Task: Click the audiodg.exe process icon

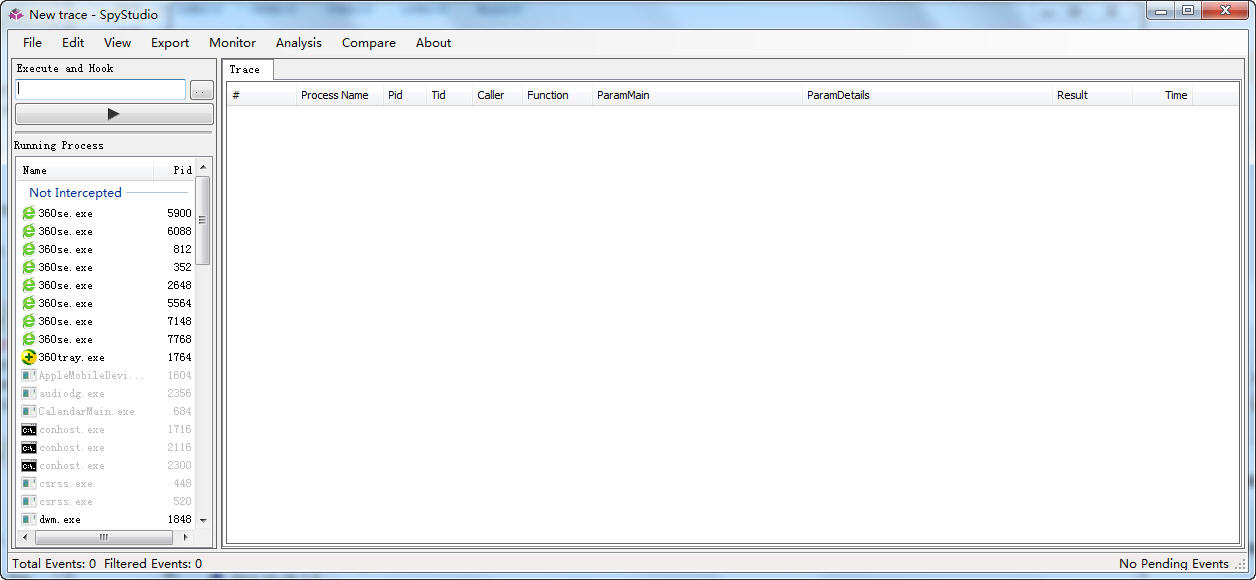Action: (29, 393)
